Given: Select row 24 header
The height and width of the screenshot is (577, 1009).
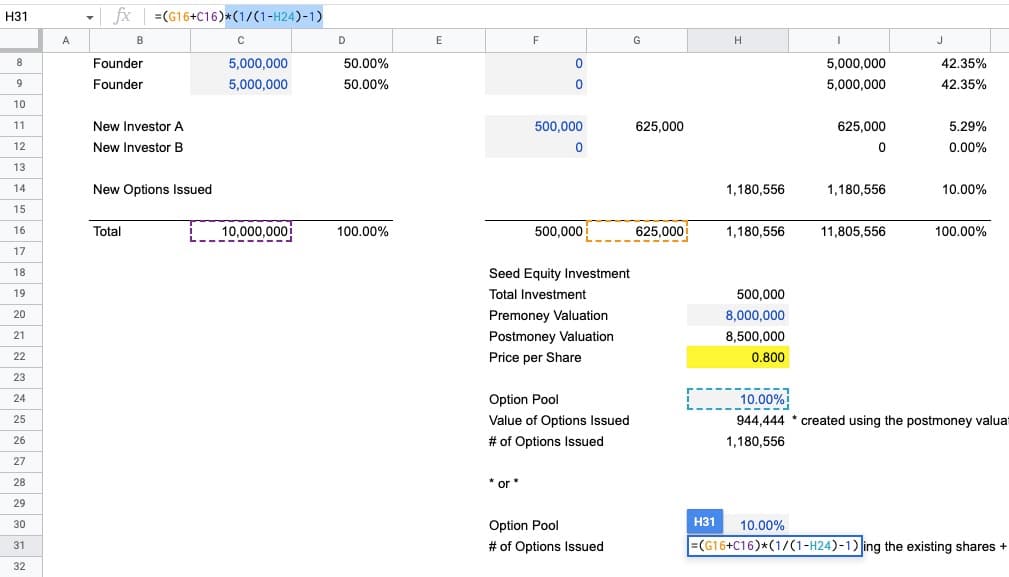Looking at the screenshot, I should 20,399.
